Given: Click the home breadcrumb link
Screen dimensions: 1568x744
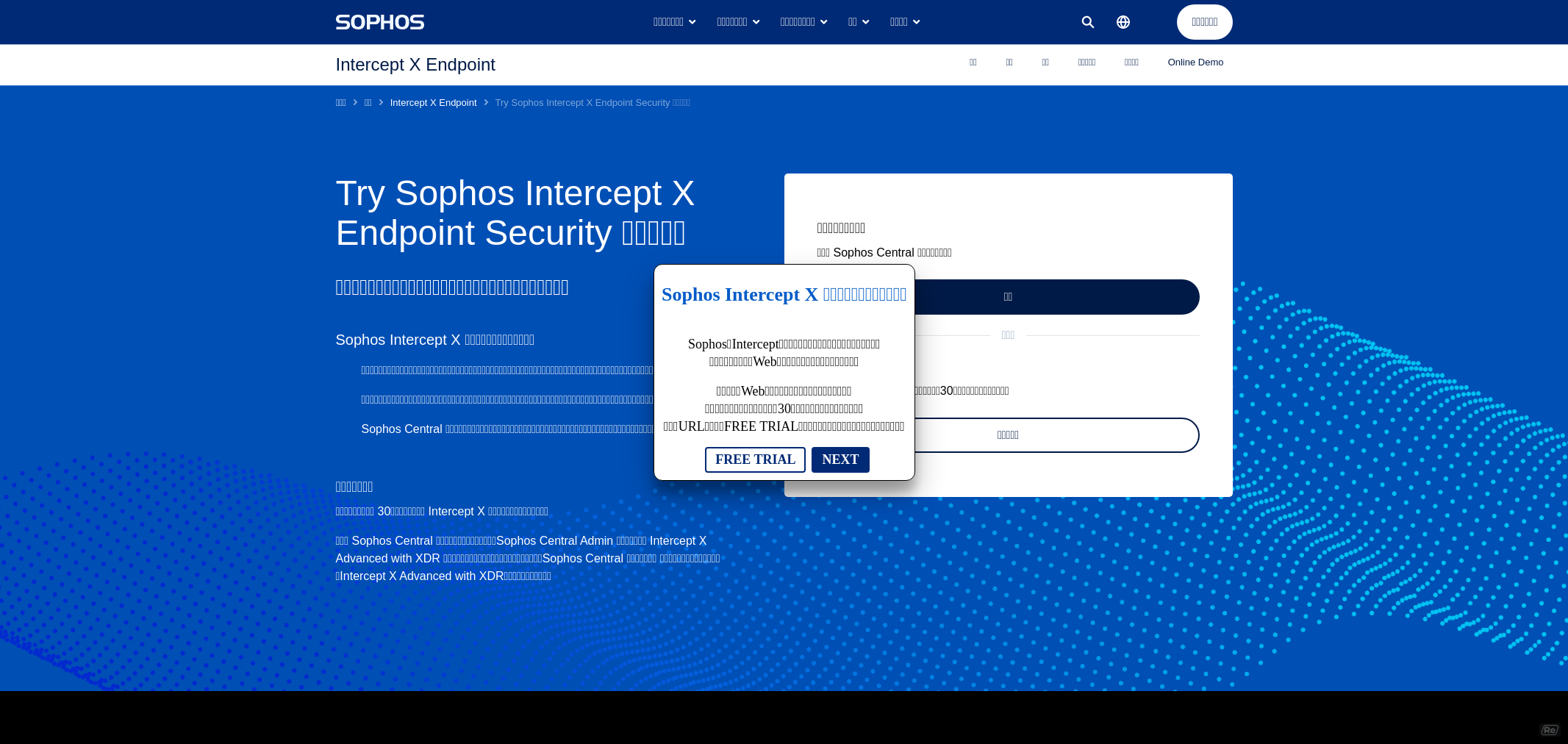Looking at the screenshot, I should click(x=340, y=102).
